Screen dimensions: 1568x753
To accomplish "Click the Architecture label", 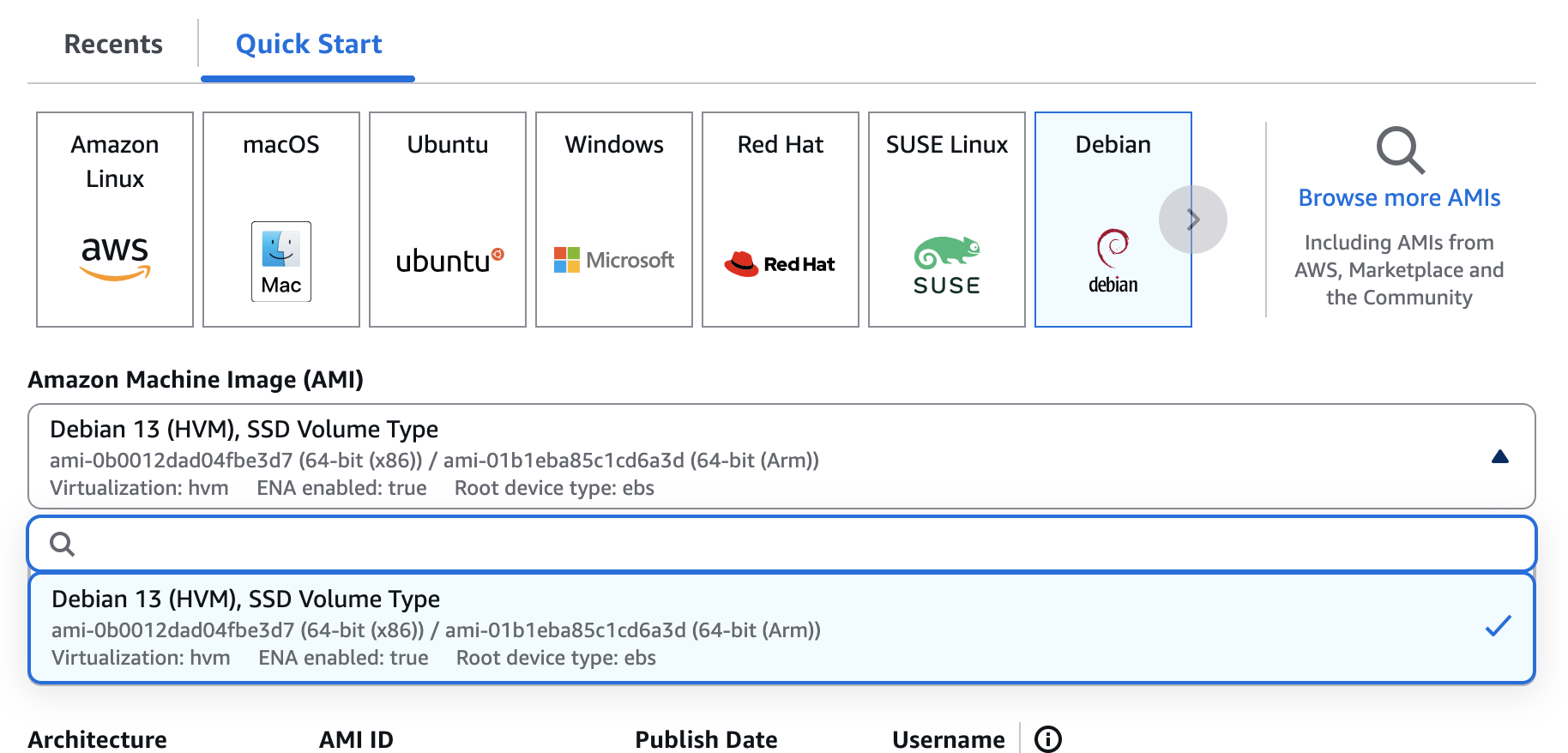I will pos(97,739).
